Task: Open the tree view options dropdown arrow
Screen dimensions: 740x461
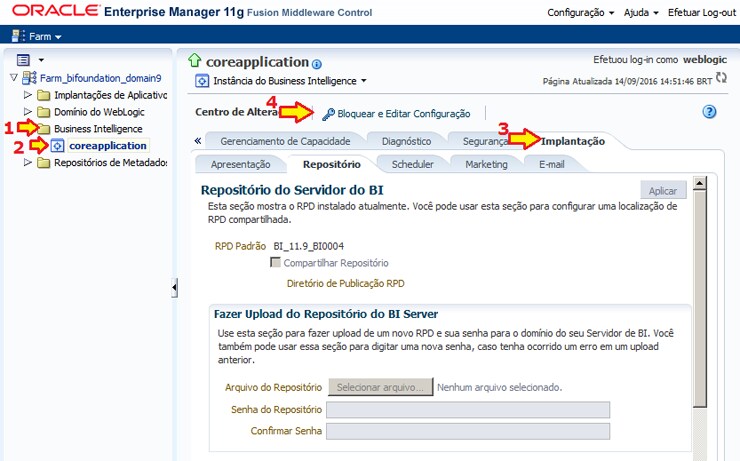Action: 41,60
